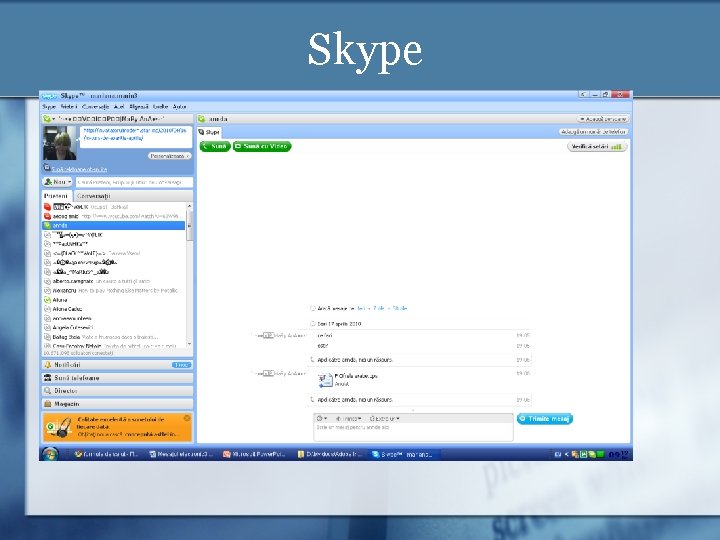Open the Magazin section
The width and height of the screenshot is (720, 540).
(118, 404)
